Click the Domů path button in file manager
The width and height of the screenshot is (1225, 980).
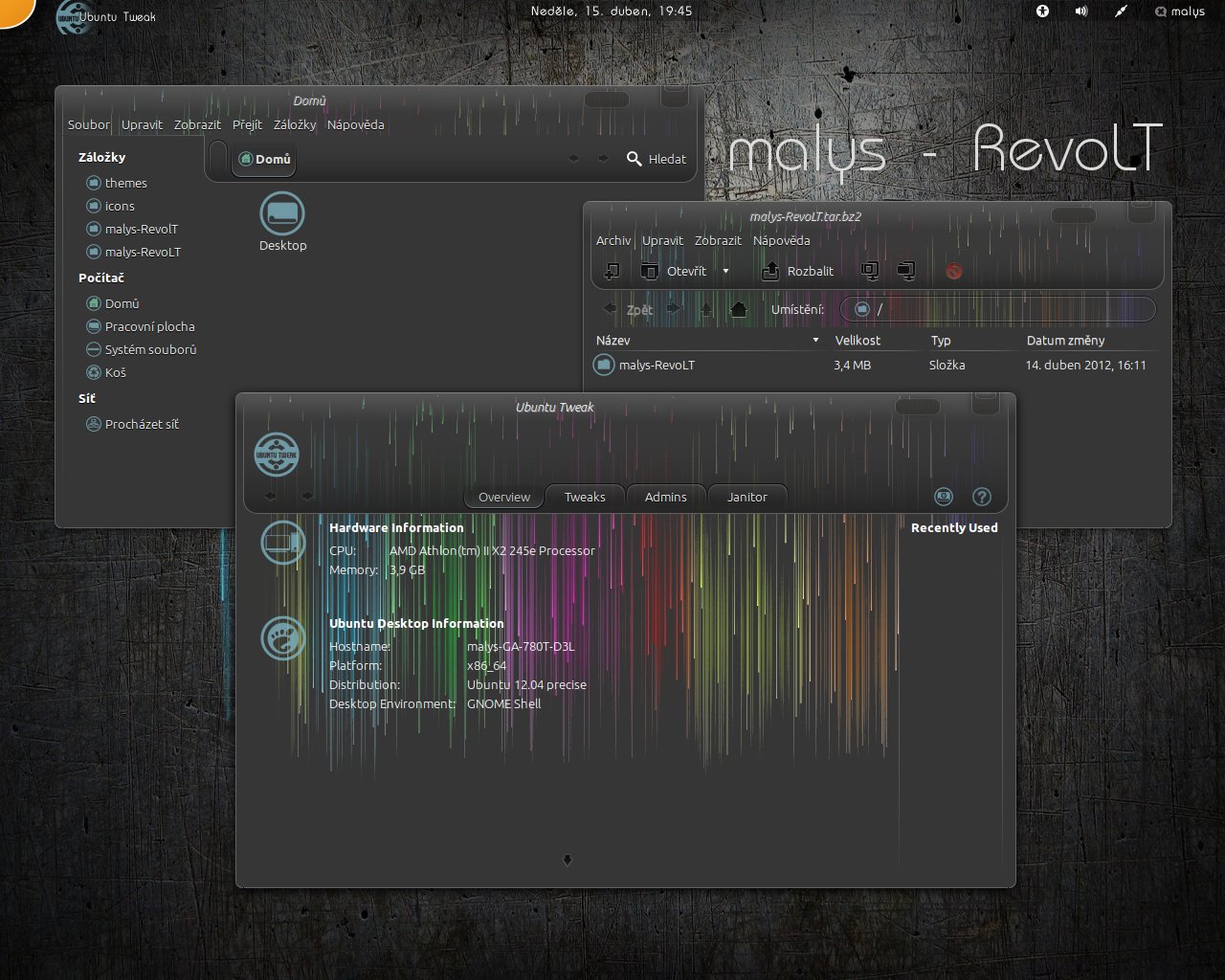point(265,159)
